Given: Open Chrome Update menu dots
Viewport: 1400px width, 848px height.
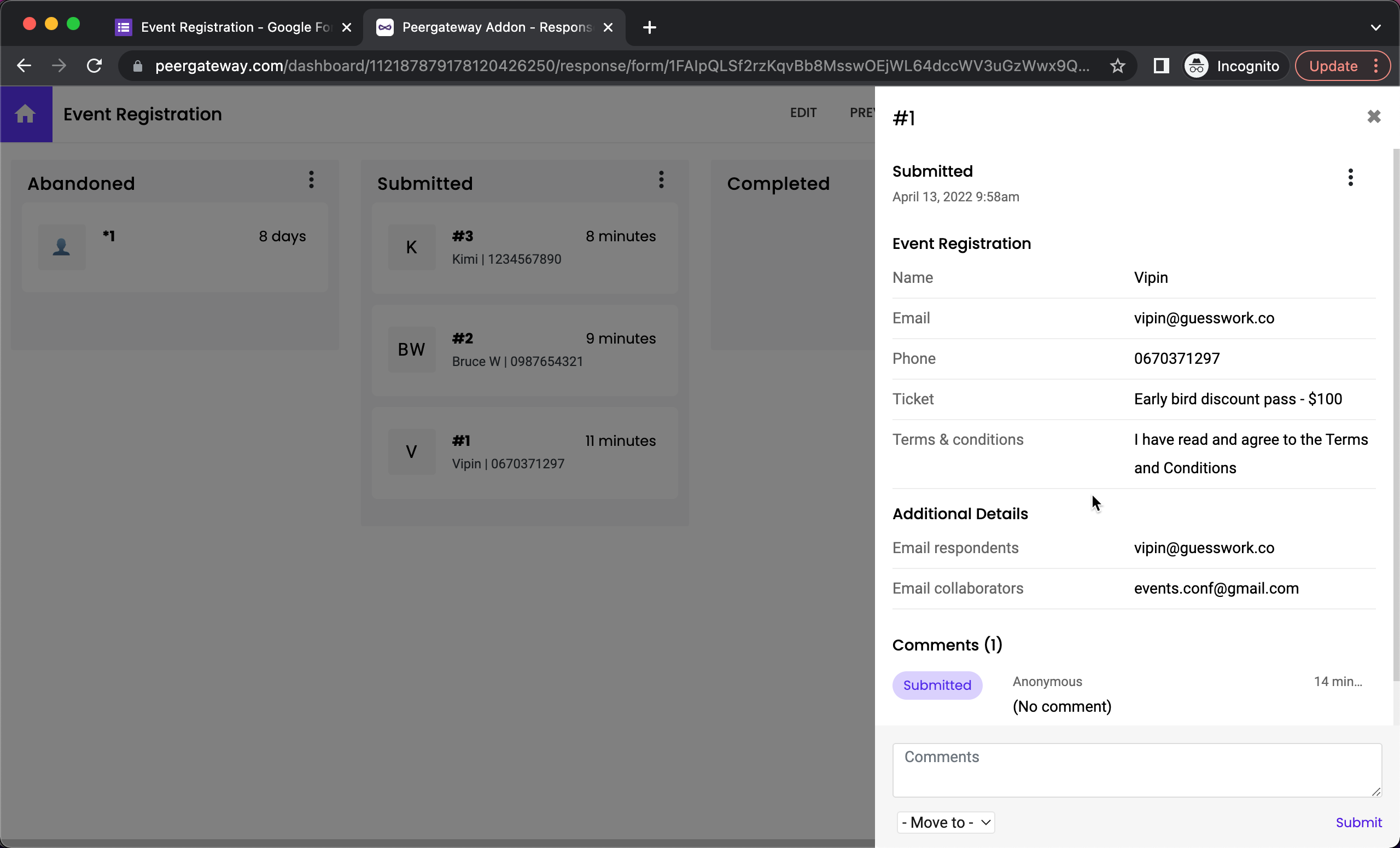Looking at the screenshot, I should click(x=1375, y=66).
